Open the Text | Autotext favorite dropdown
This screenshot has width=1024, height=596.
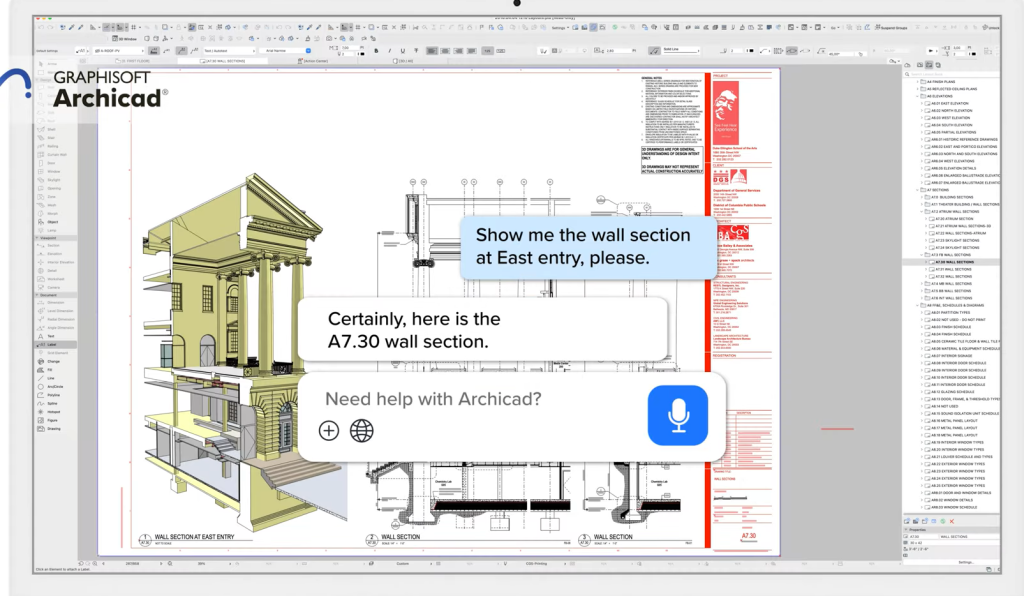pos(229,50)
